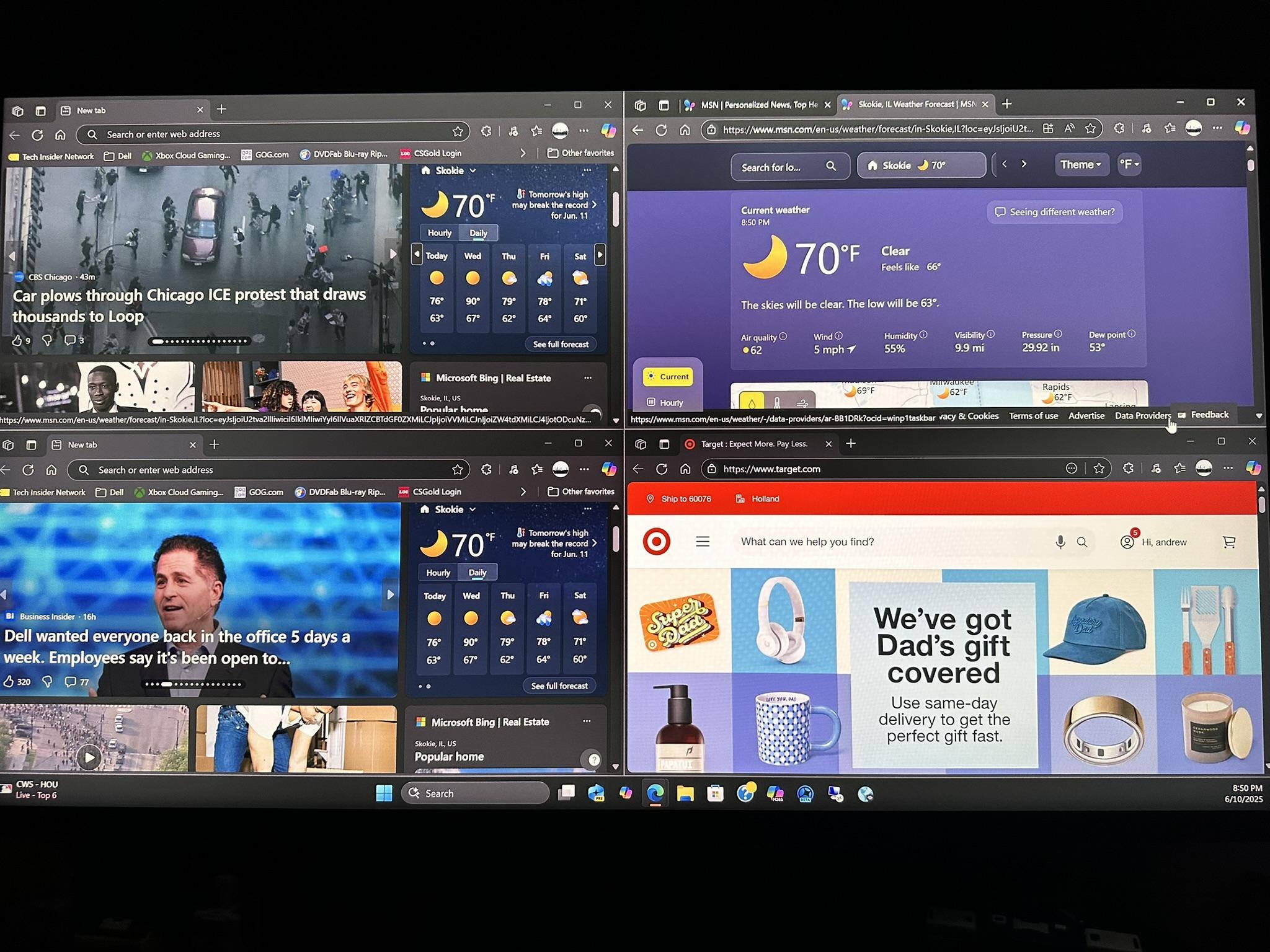This screenshot has height=952, width=1270.
Task: Expand Skokie location chevron in top-left widget
Action: click(x=473, y=170)
